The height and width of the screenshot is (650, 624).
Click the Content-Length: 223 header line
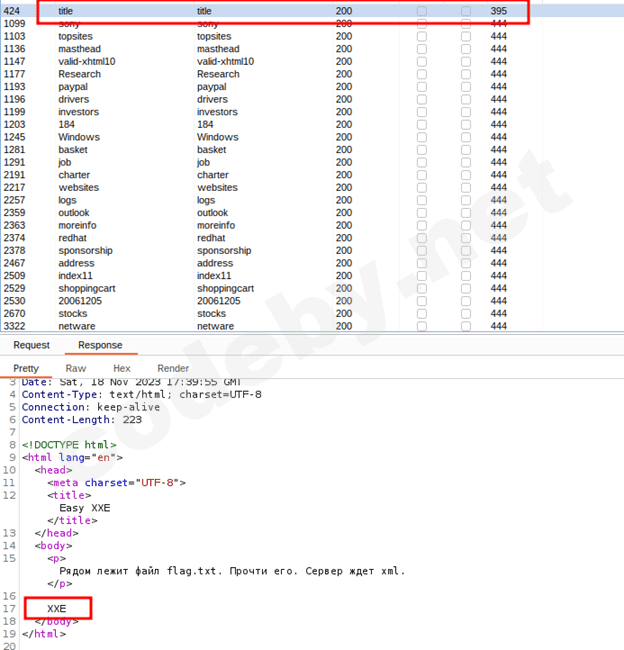[81, 419]
